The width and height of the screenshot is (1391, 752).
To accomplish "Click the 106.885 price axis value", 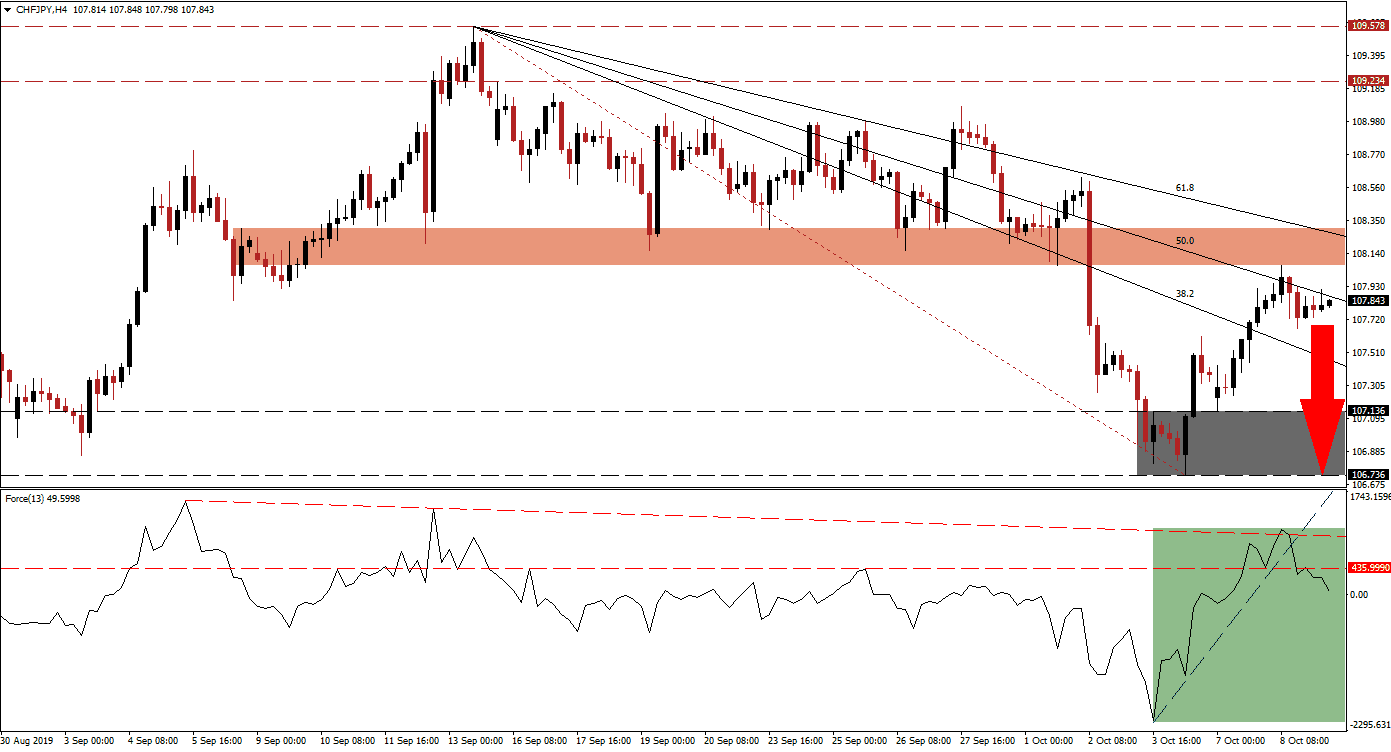I will [1368, 452].
